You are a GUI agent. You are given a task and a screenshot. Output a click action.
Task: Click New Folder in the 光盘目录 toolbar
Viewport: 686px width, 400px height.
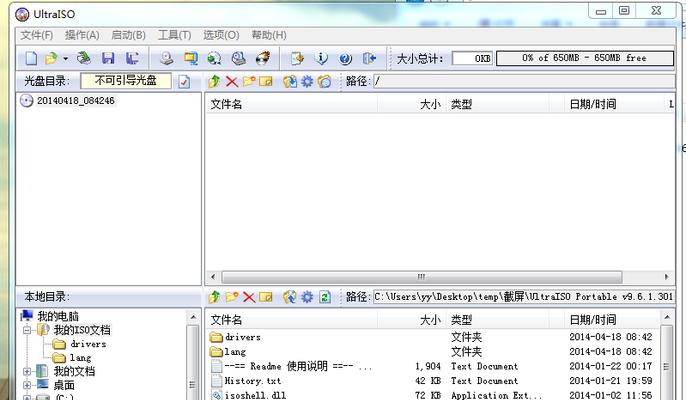(249, 81)
